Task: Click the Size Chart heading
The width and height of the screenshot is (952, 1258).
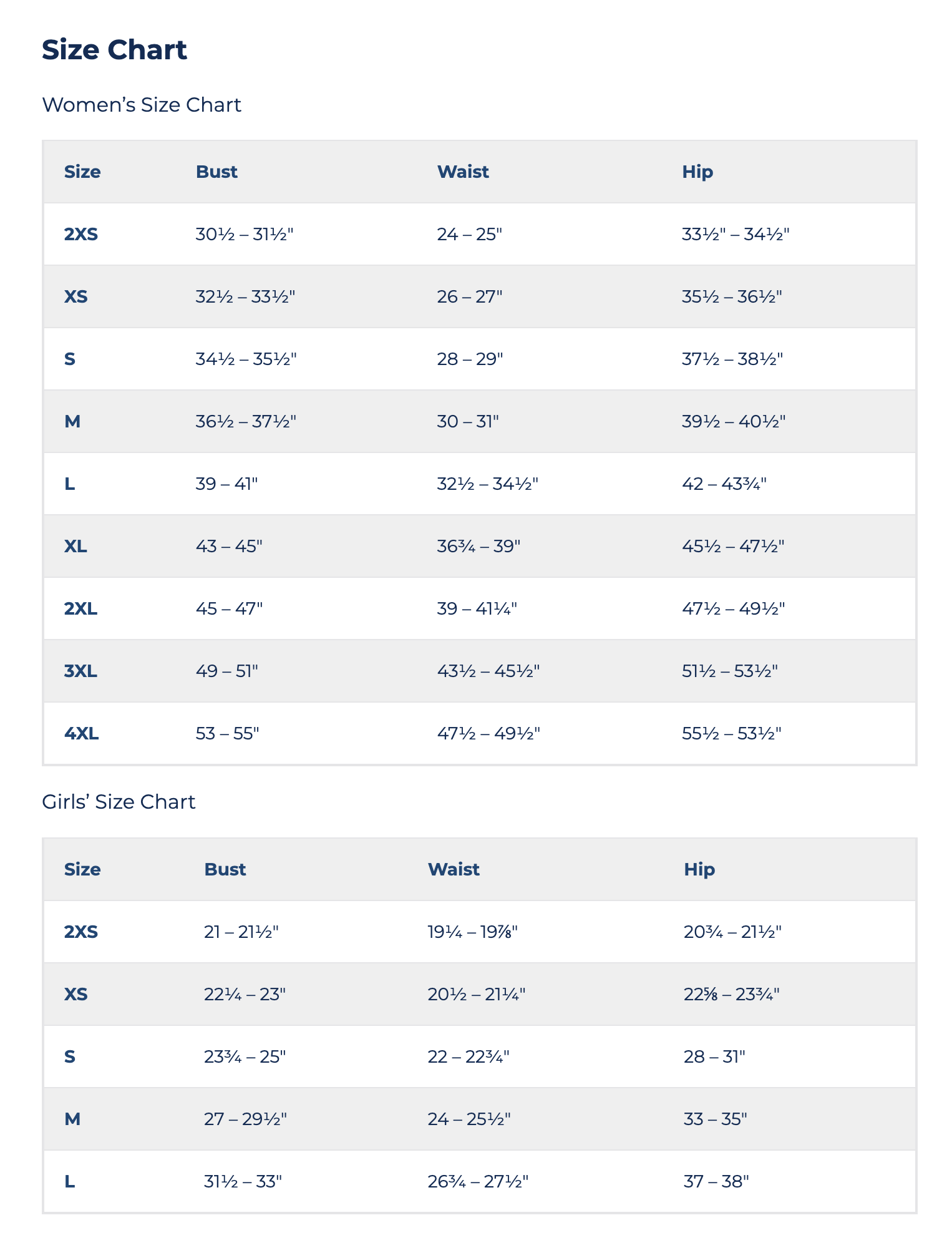Action: point(114,50)
